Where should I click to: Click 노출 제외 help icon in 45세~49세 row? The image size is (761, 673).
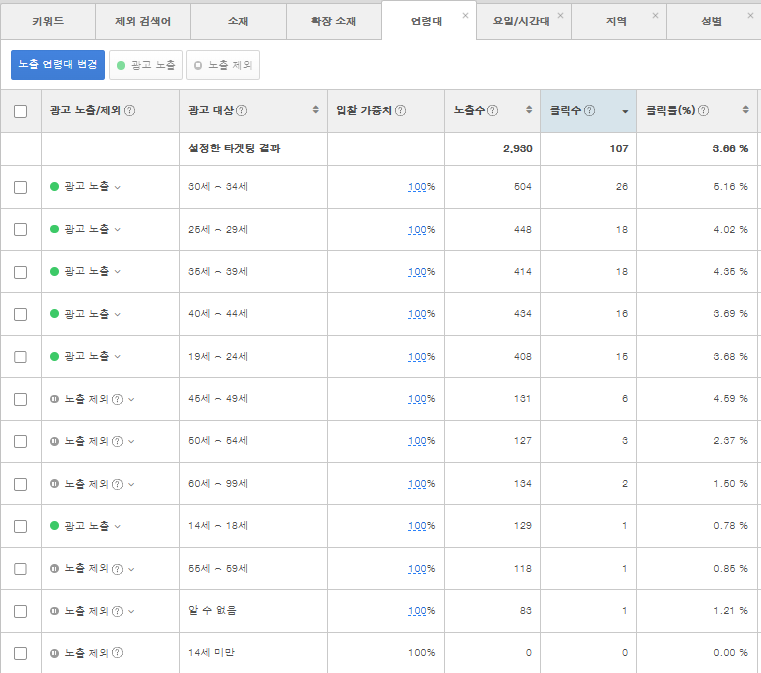117,399
